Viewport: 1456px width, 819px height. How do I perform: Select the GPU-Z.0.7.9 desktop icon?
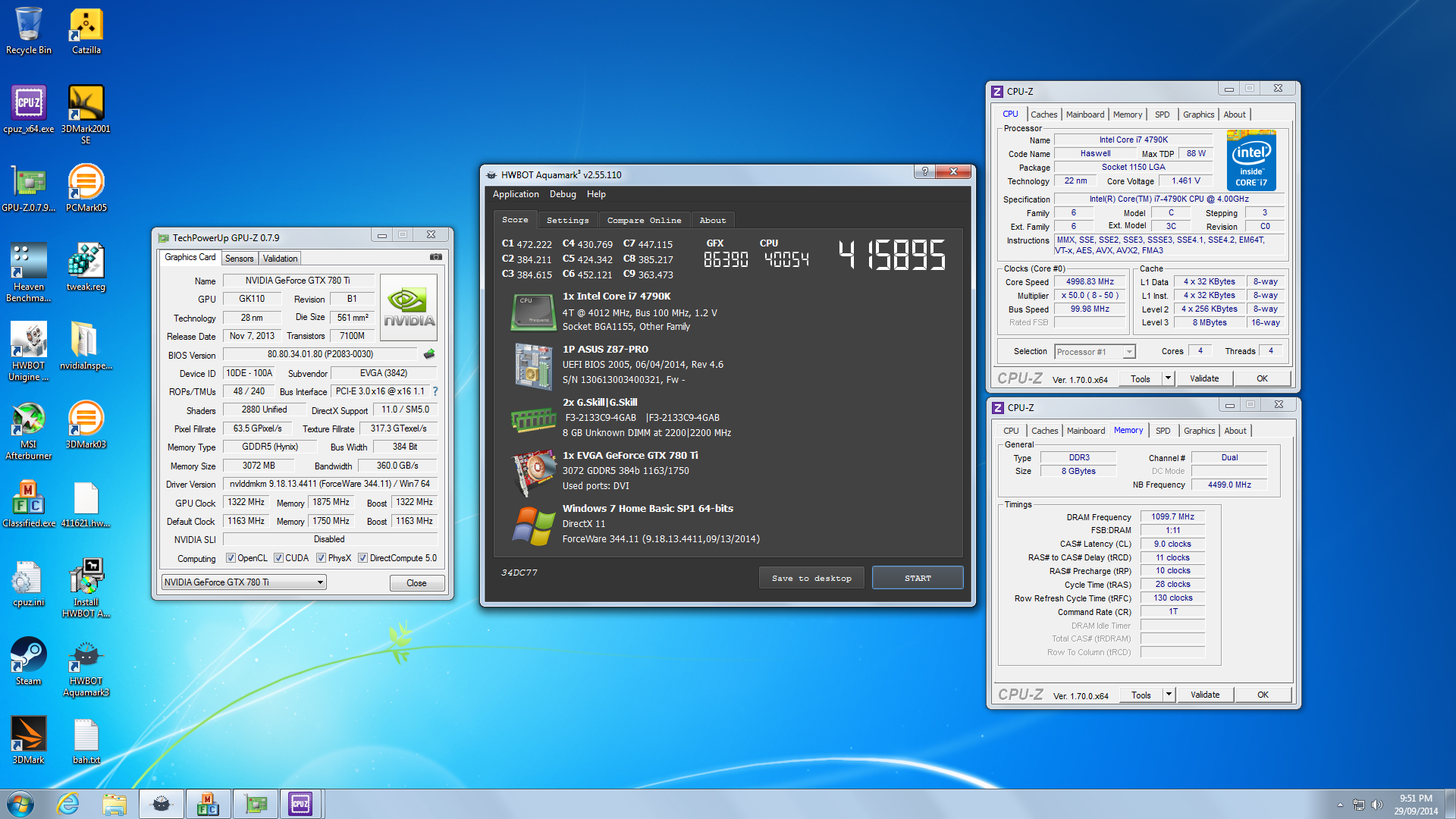(x=29, y=188)
